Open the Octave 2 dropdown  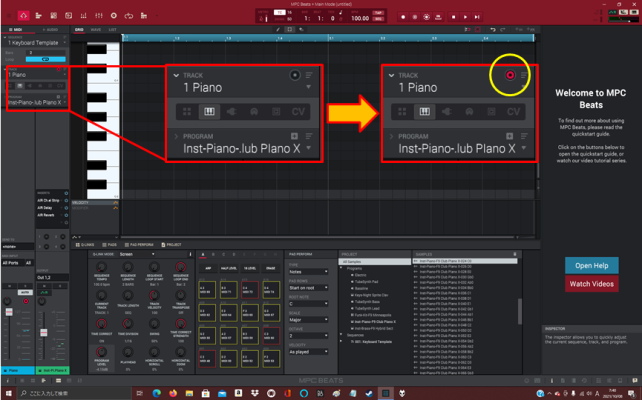point(308,336)
